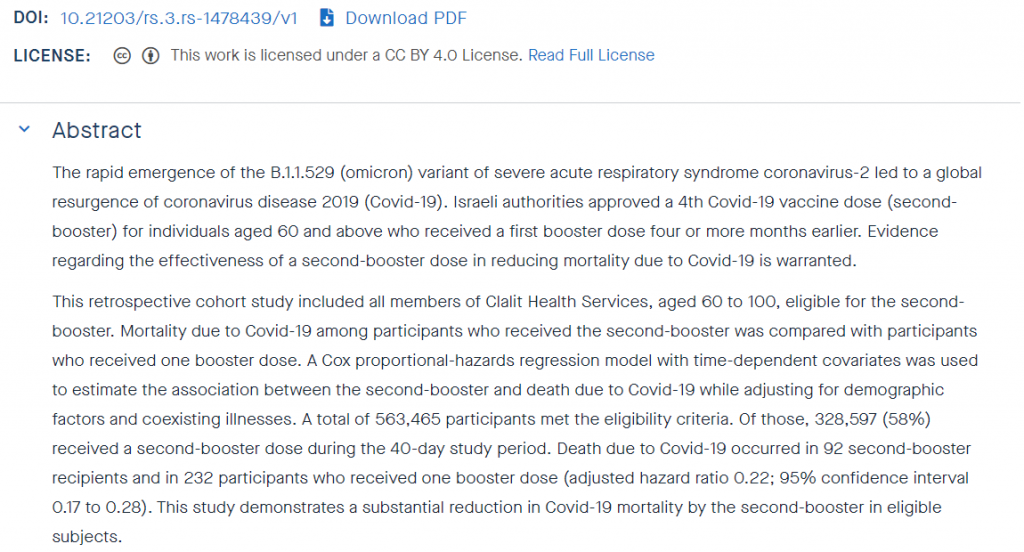Click the Abstract section heading

click(97, 131)
